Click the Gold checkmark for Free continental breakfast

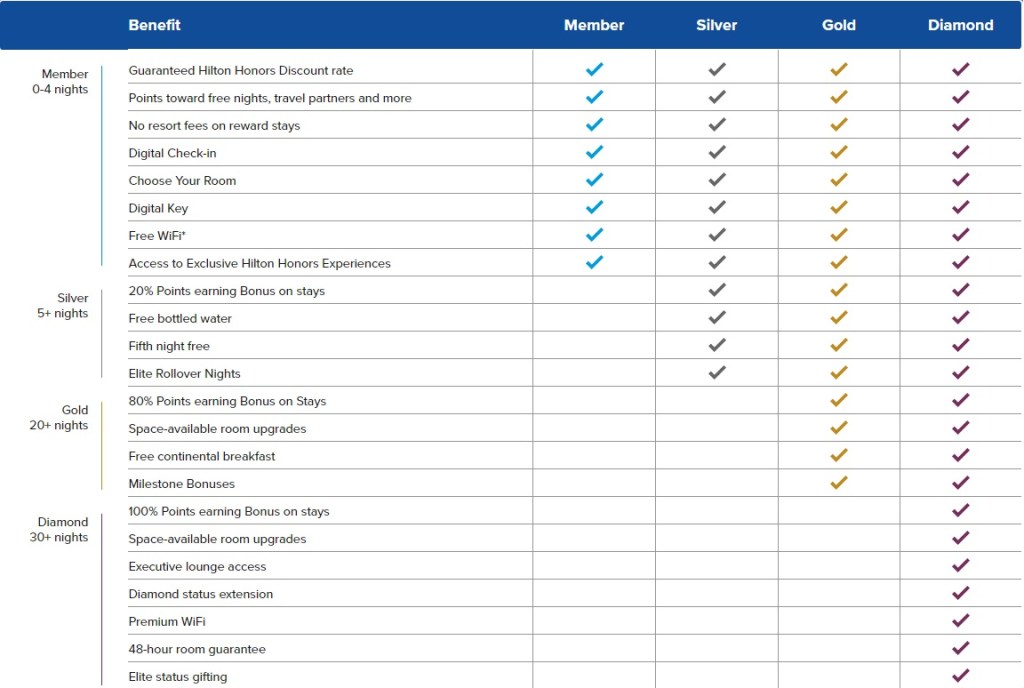point(839,456)
